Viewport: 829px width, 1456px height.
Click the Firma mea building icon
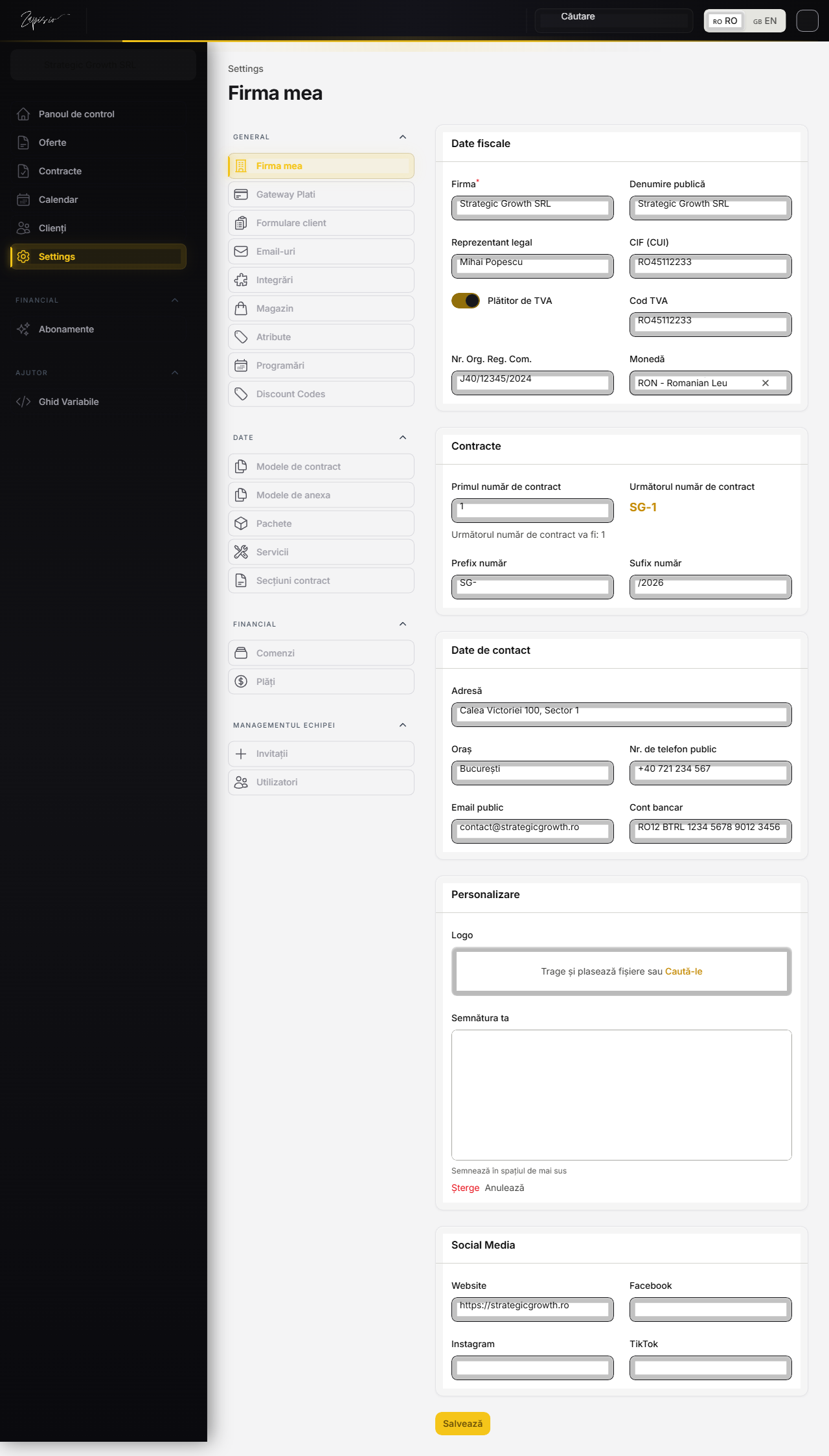click(241, 166)
